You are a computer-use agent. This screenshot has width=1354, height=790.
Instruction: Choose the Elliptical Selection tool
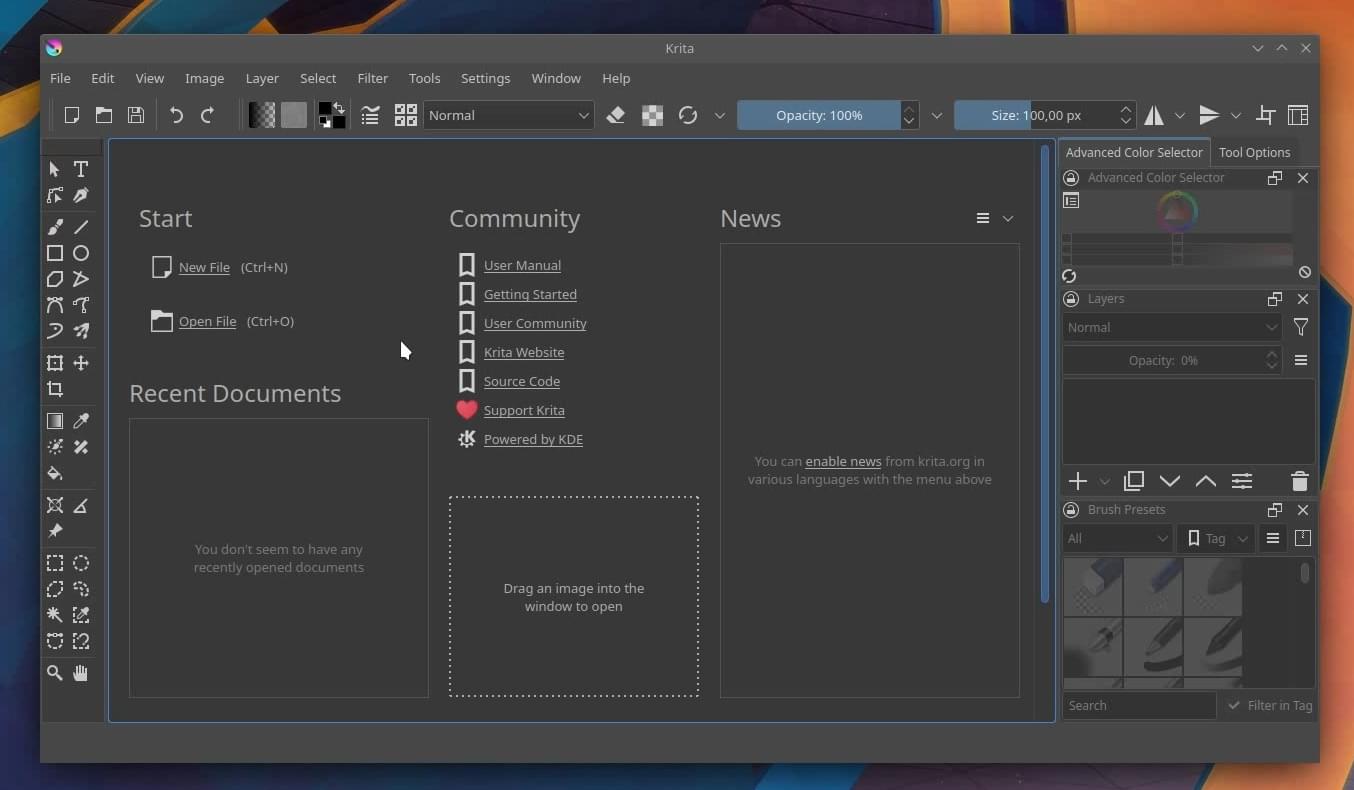click(x=81, y=563)
